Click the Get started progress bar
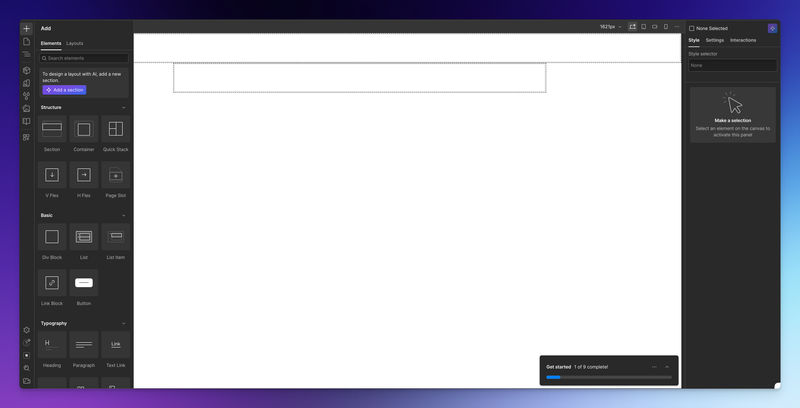800x408 pixels. coord(609,377)
